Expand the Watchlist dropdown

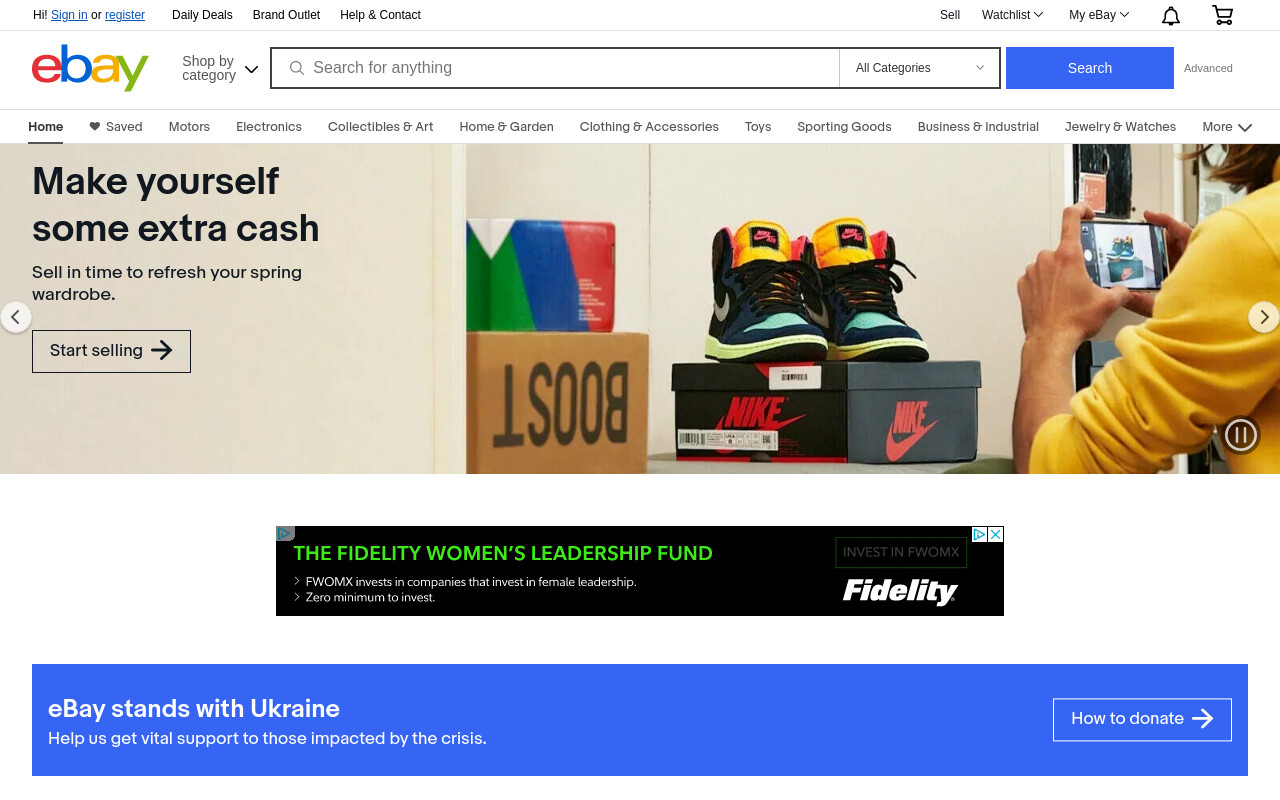[x=1012, y=15]
